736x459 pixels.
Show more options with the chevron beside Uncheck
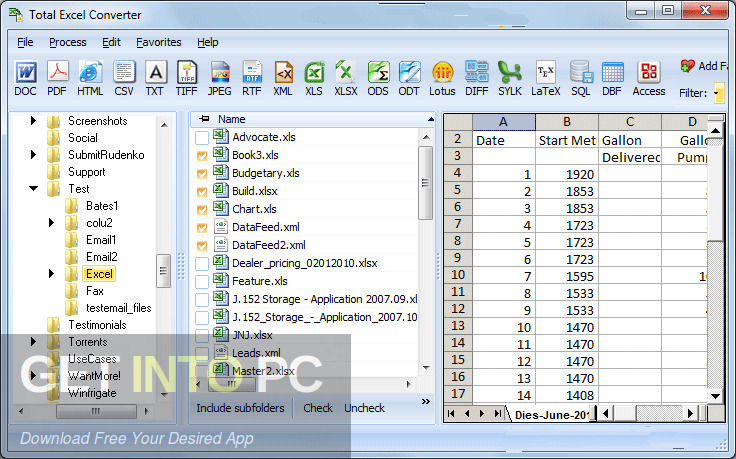pos(426,402)
